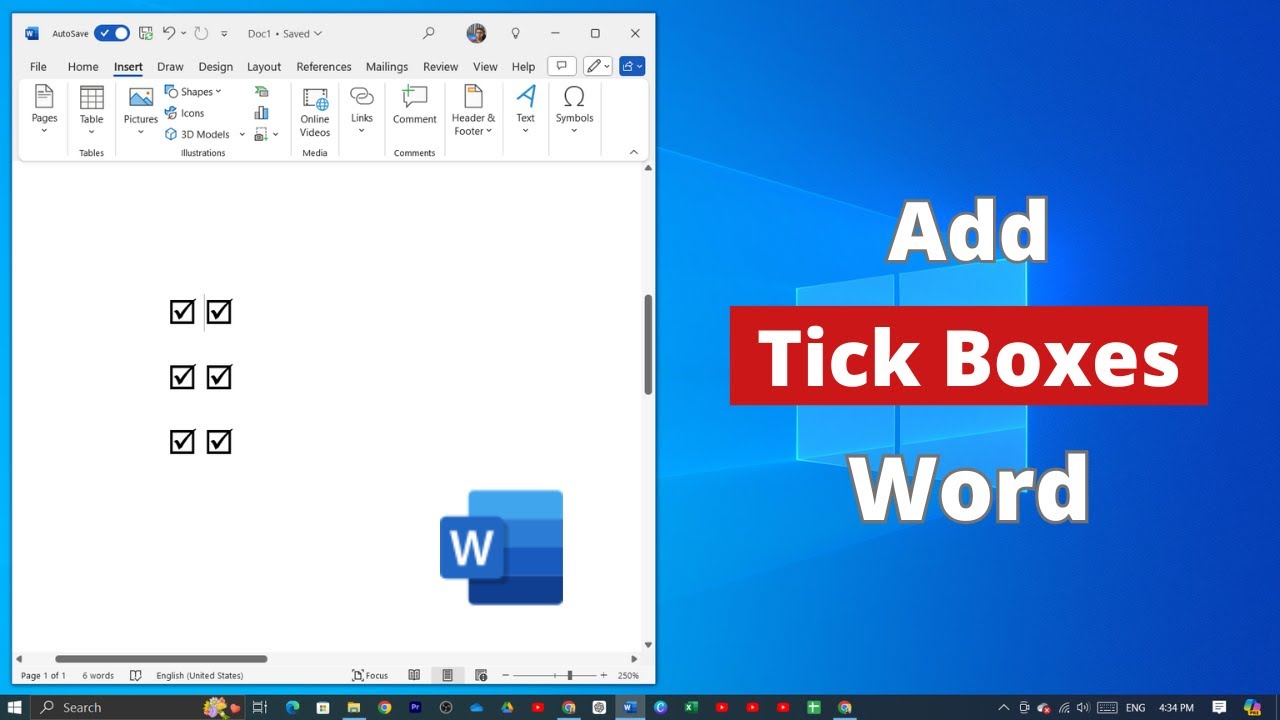Click the user profile picture

point(476,33)
